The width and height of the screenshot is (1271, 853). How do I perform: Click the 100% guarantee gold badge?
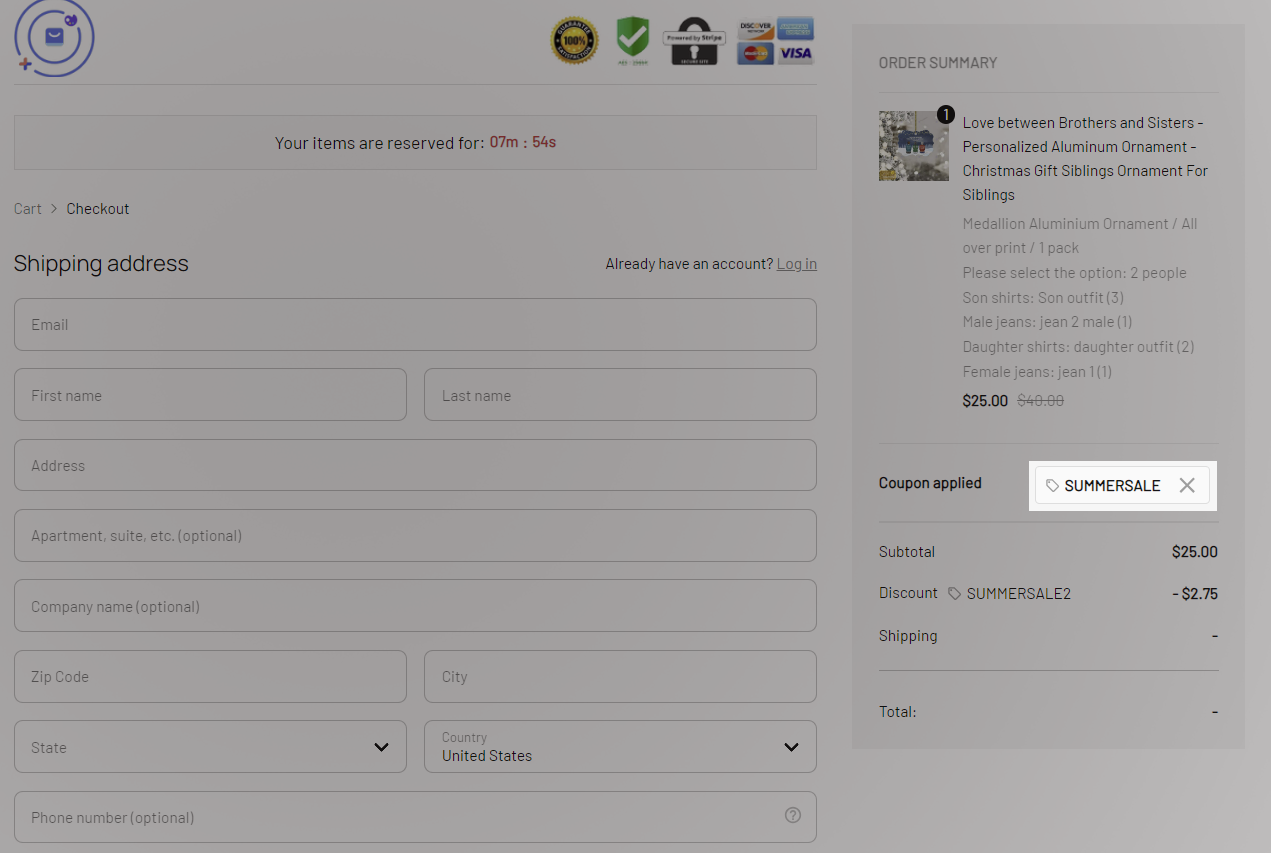[x=574, y=41]
